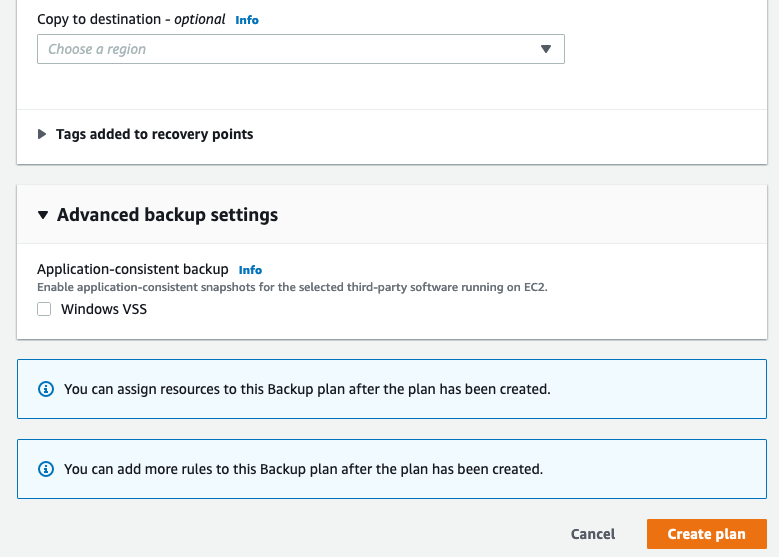Viewport: 779px width, 557px height.
Task: Open Info link beside Application-consistent backup
Action: tap(250, 270)
